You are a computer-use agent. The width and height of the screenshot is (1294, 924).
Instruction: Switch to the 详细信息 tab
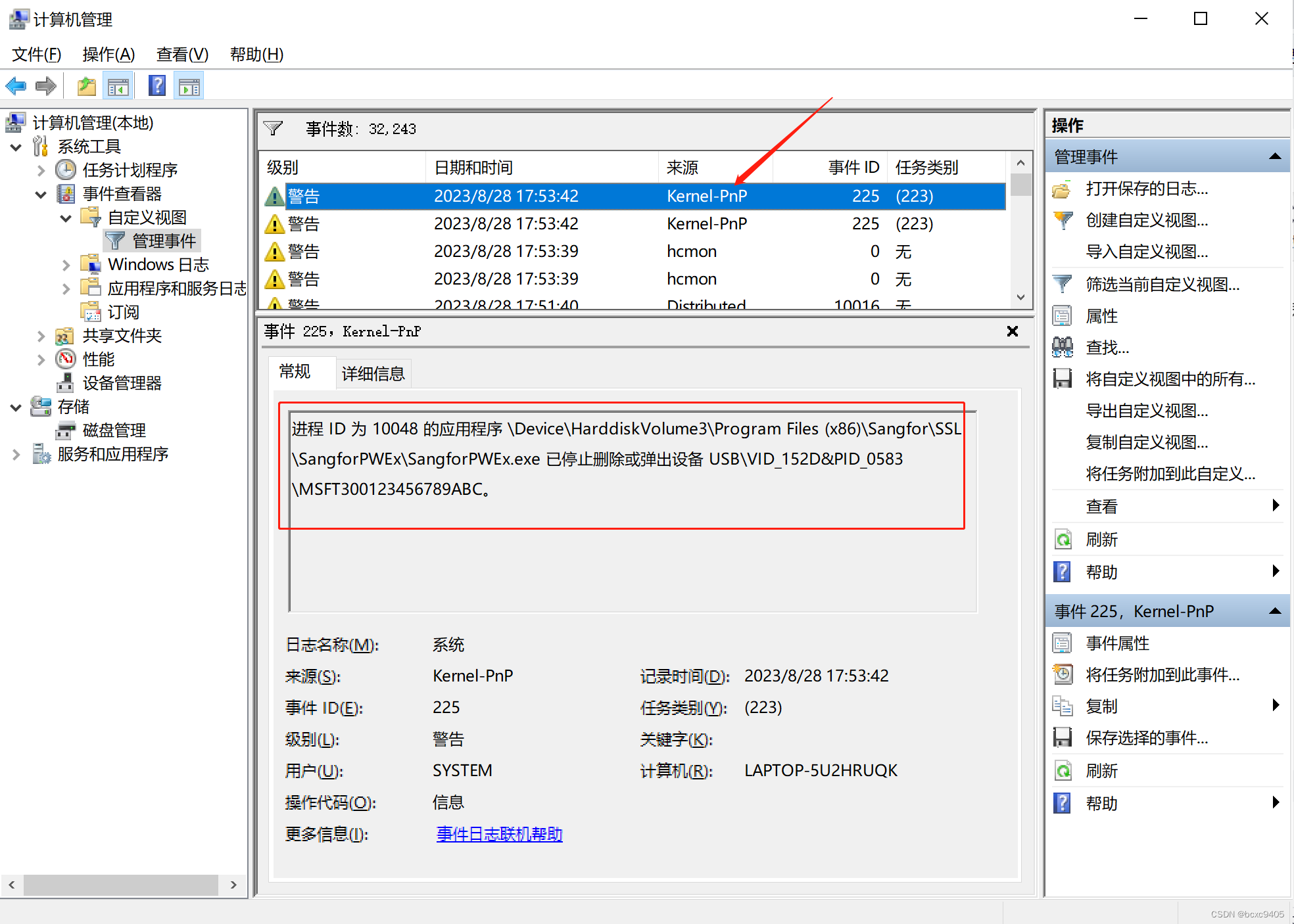pos(373,374)
